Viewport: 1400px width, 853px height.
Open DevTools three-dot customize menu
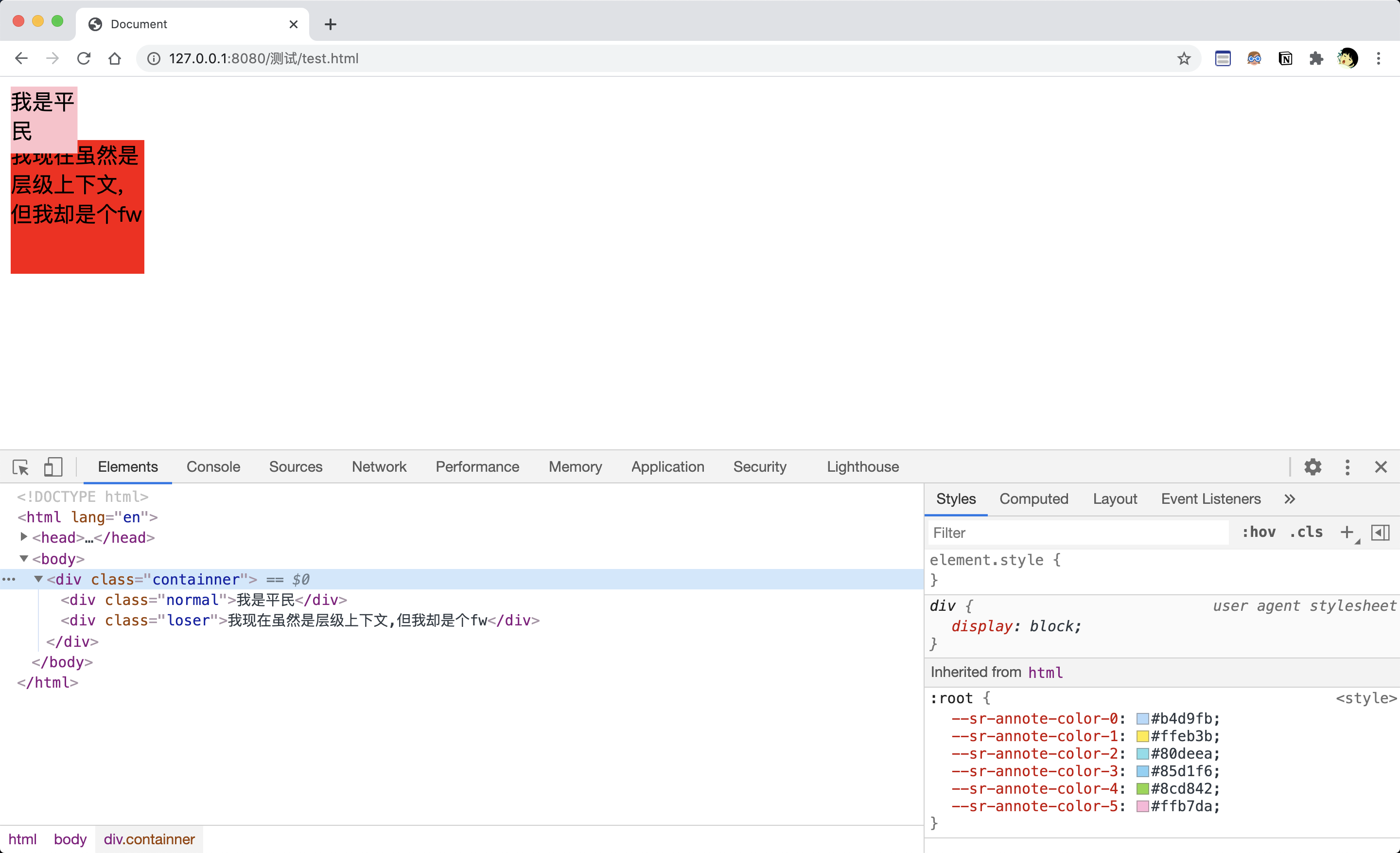[1347, 467]
